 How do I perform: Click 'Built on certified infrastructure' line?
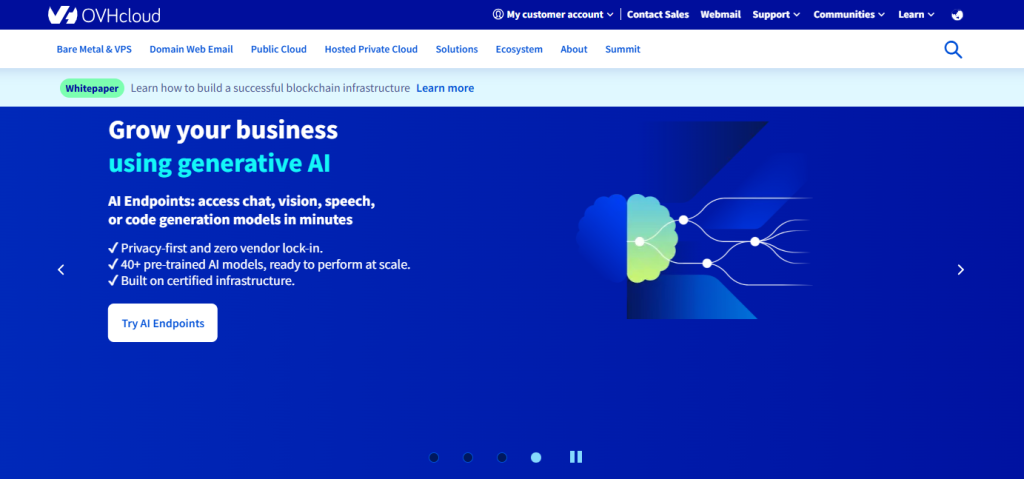tap(202, 281)
